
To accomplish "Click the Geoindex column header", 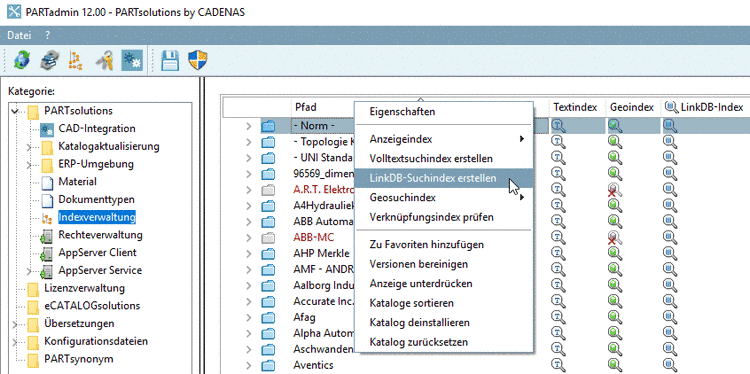I will click(x=632, y=108).
